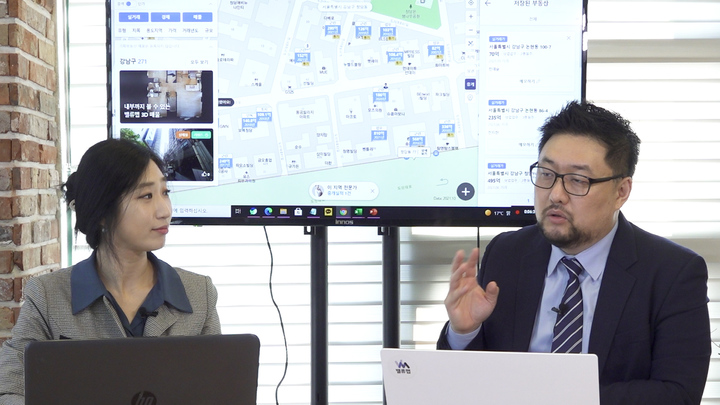Click the 17°C weather widget in taskbar
Image resolution: width=720 pixels, height=405 pixels.
498,213
